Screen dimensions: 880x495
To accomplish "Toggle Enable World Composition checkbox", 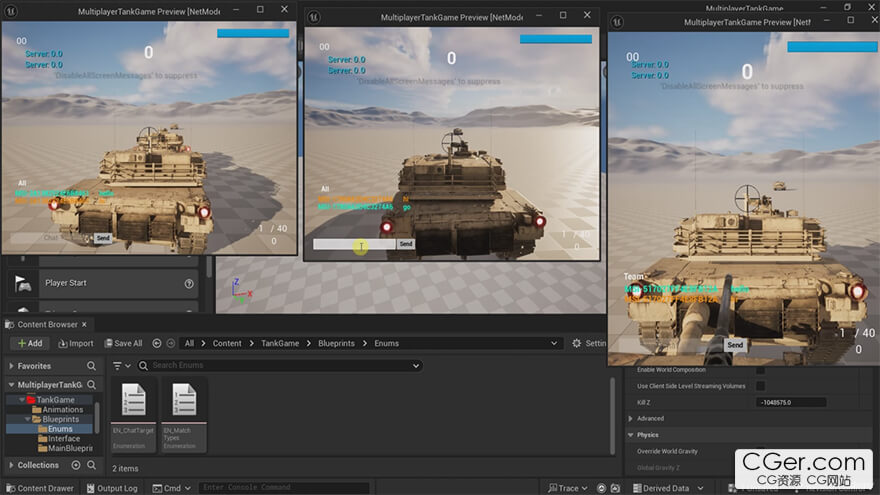I will click(x=760, y=370).
